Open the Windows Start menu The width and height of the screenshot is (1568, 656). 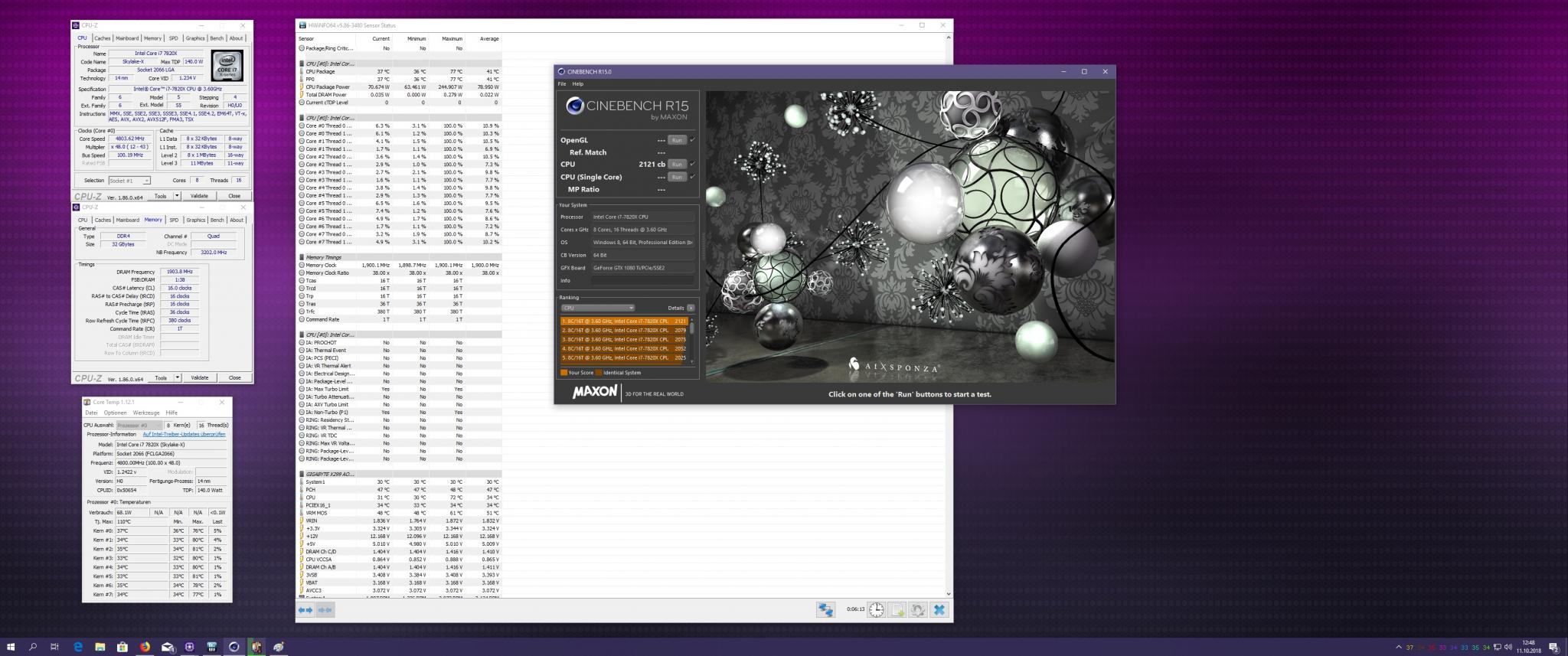point(11,647)
